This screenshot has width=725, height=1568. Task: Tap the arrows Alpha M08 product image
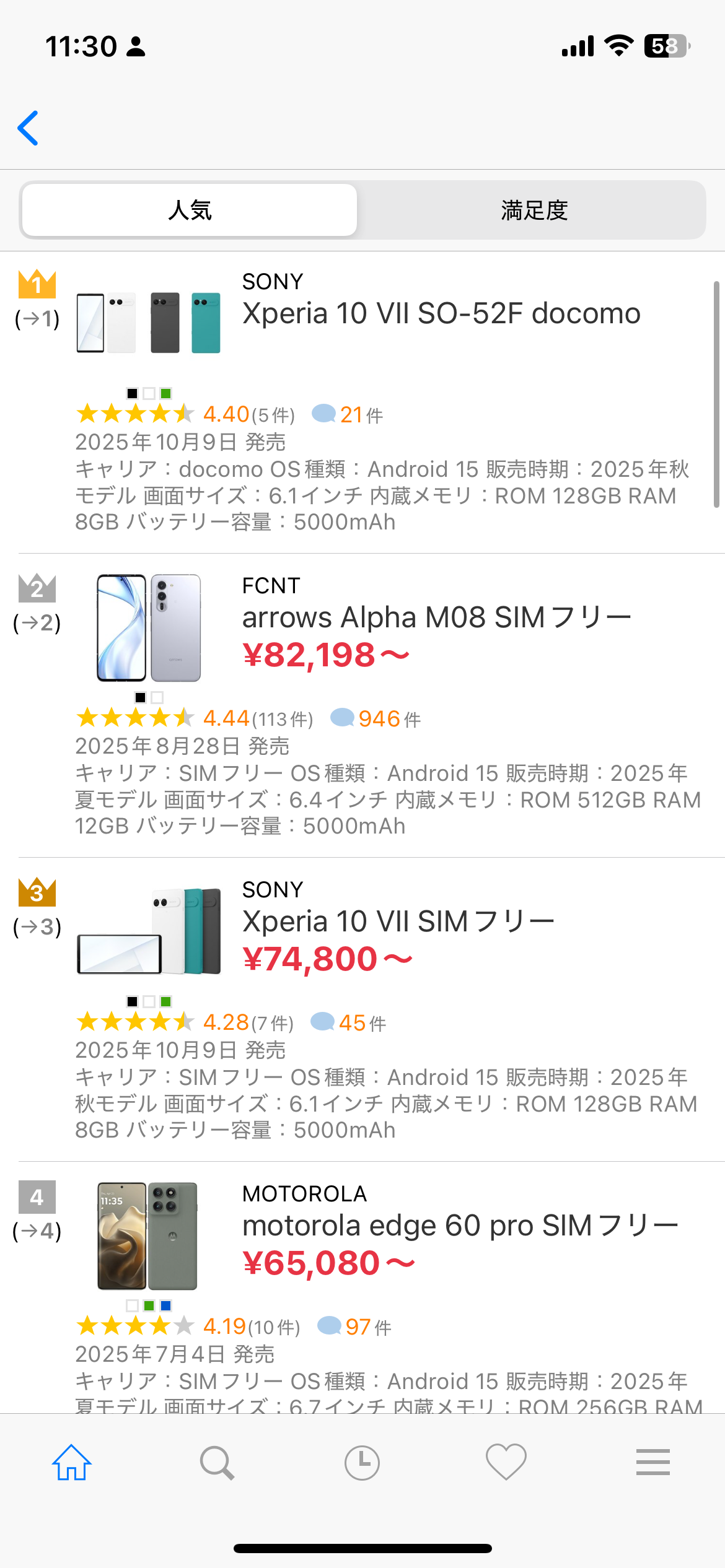[149, 628]
